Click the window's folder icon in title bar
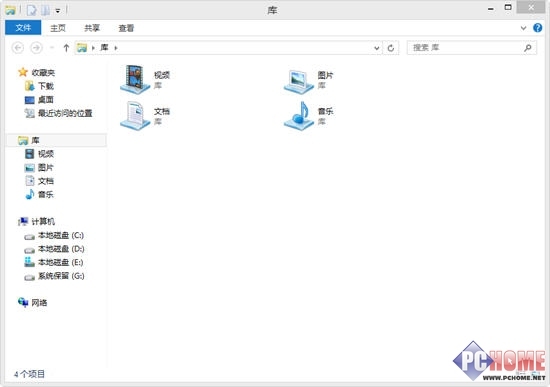550x387 pixels. point(10,10)
